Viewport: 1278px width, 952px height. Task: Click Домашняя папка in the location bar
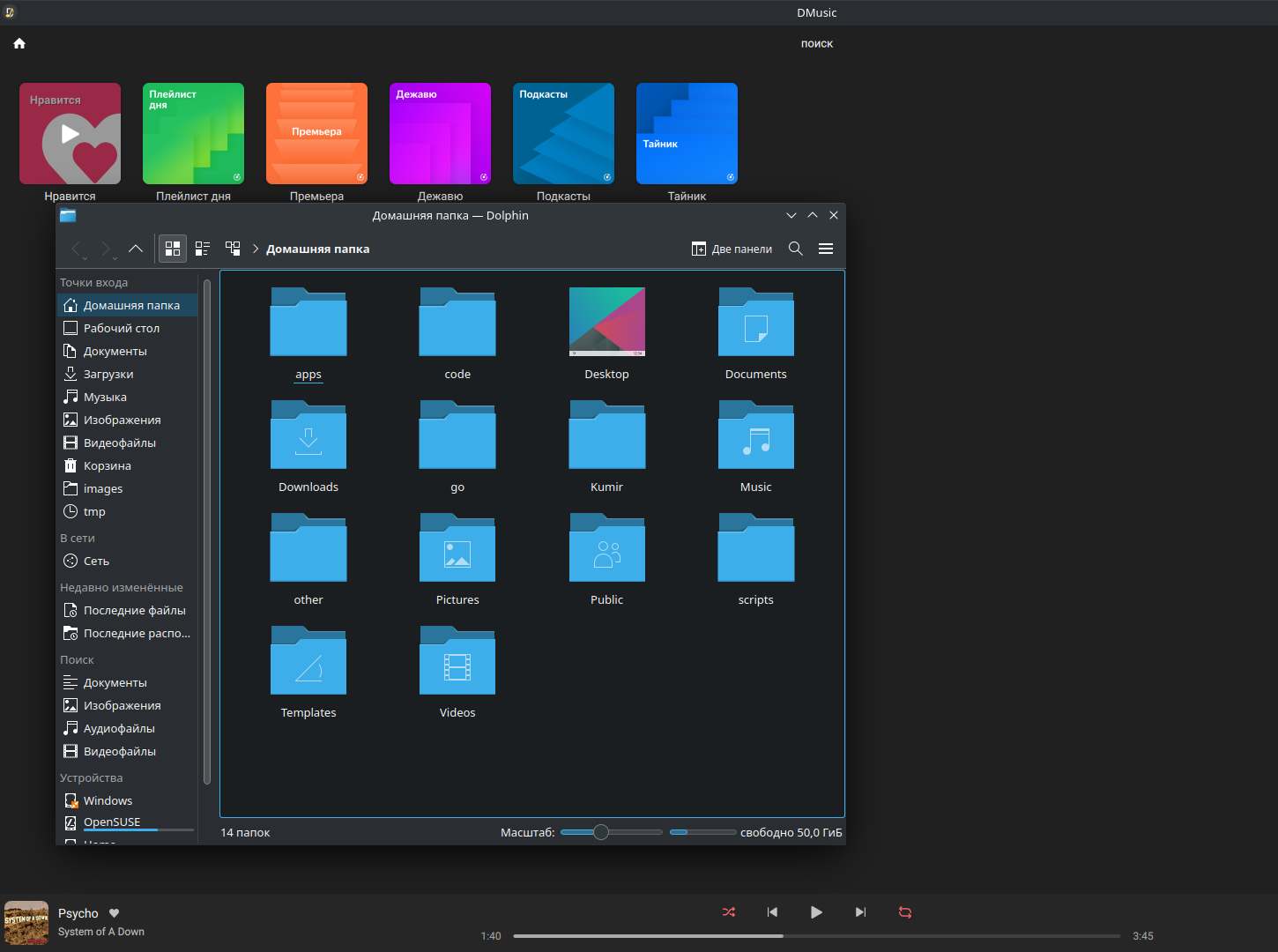coord(318,249)
